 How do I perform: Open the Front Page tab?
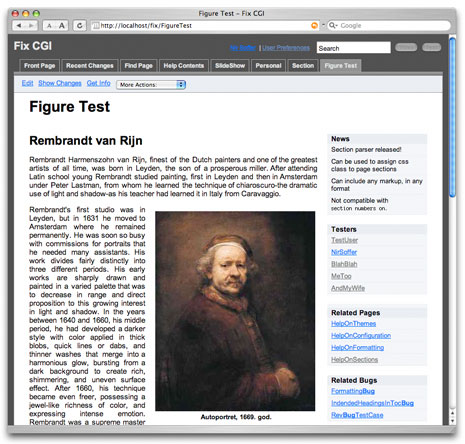tap(39, 66)
